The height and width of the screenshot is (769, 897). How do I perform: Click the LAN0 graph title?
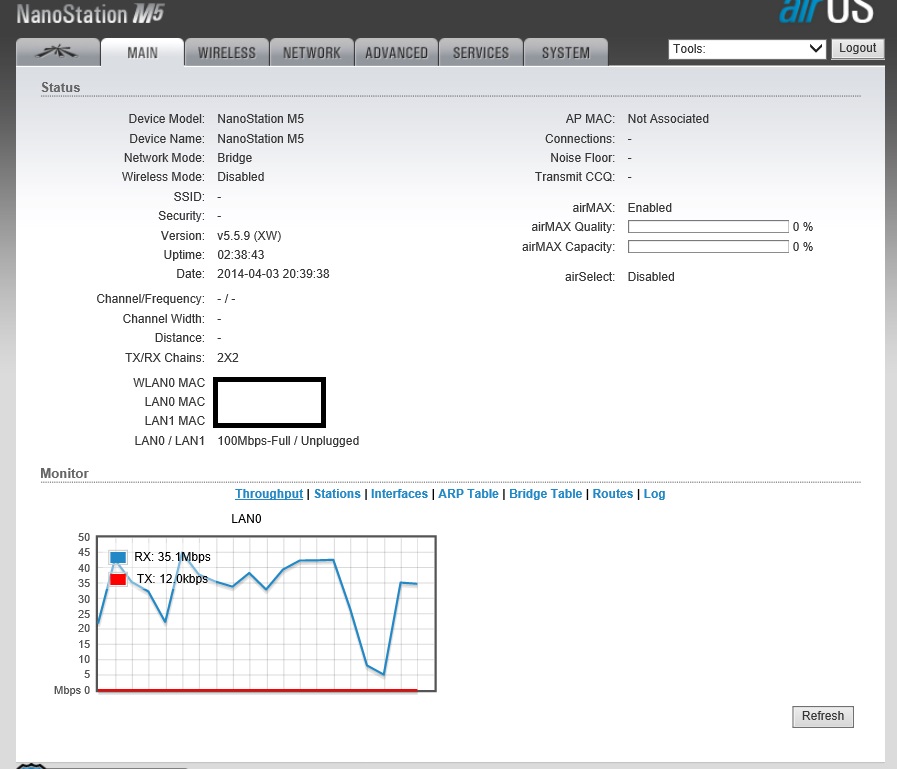pyautogui.click(x=247, y=519)
